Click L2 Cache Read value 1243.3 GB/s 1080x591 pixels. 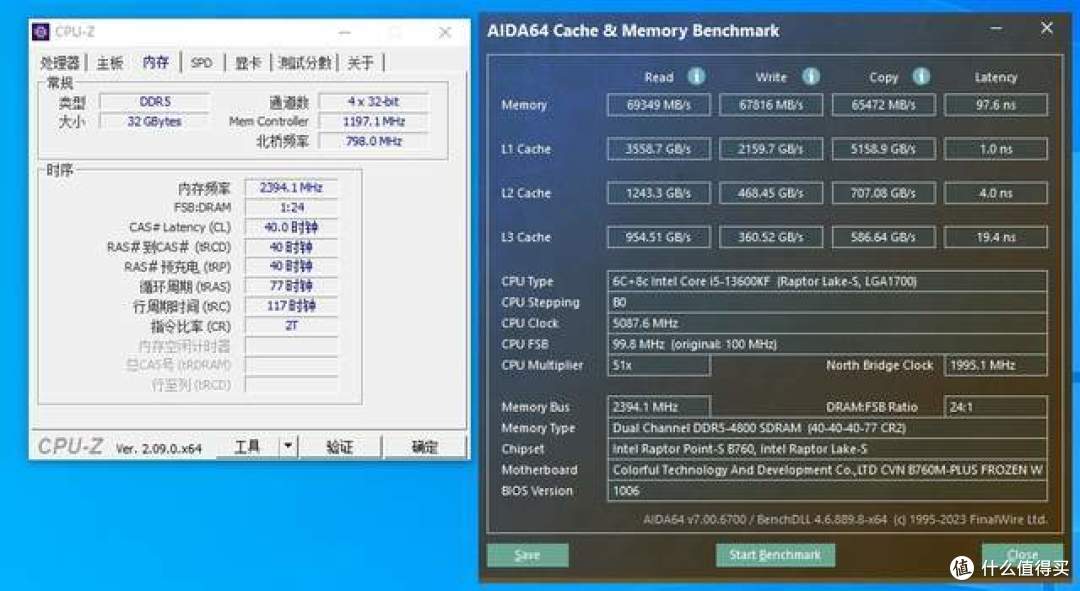[658, 193]
